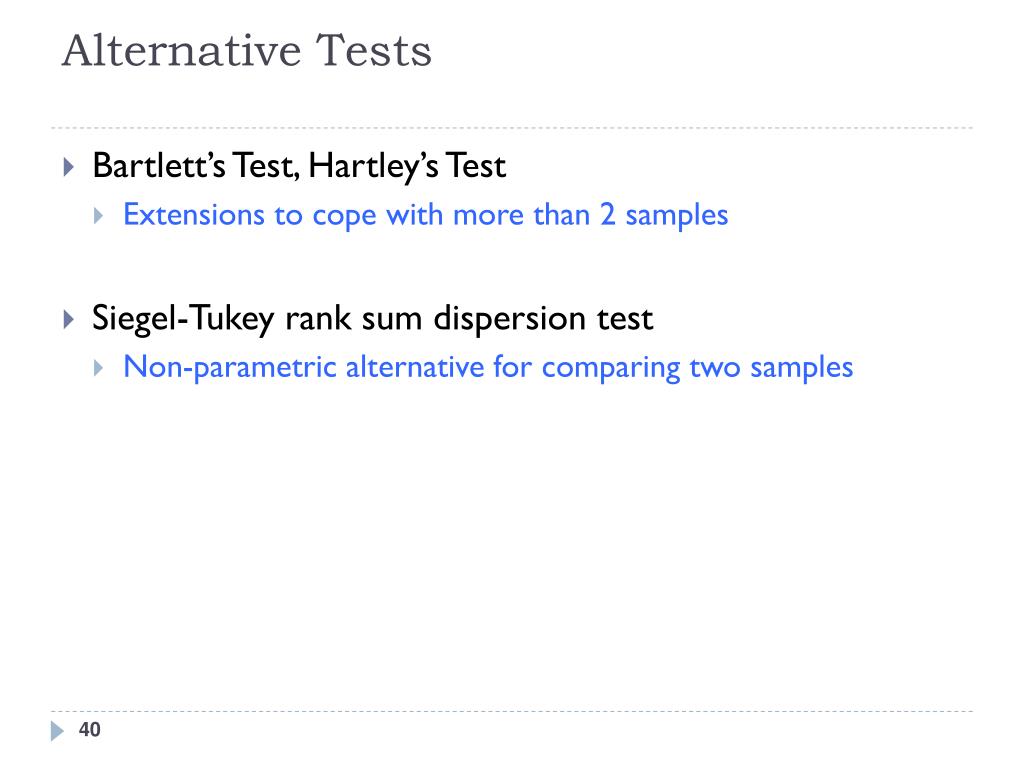Click the text Hartley's Test
The height and width of the screenshot is (768, 1024).
tap(407, 165)
